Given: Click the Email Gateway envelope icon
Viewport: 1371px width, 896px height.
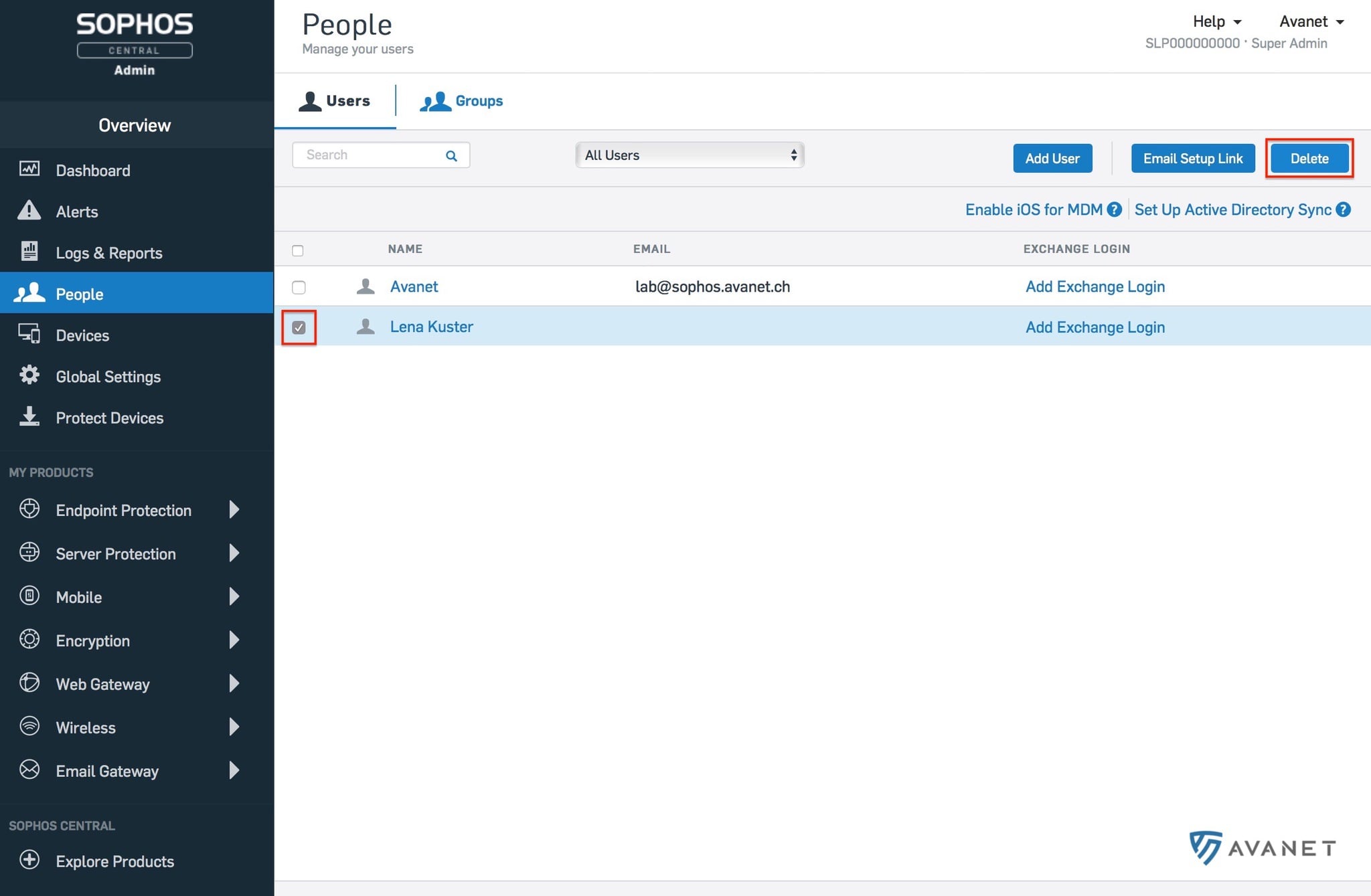Looking at the screenshot, I should pos(29,770).
